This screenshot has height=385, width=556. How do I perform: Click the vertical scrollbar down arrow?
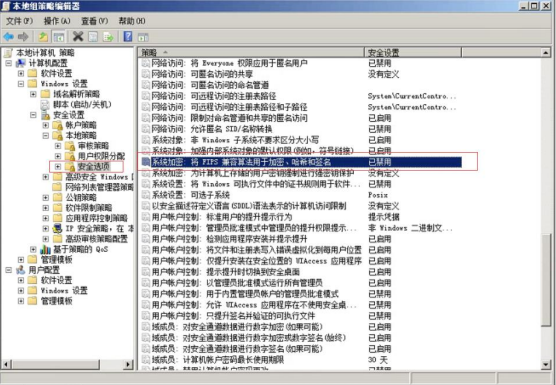click(x=546, y=364)
